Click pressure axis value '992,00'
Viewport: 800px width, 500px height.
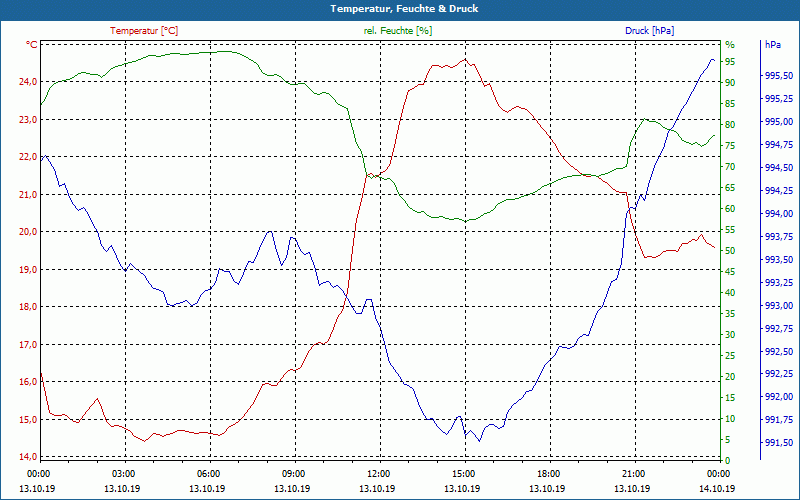[779, 397]
